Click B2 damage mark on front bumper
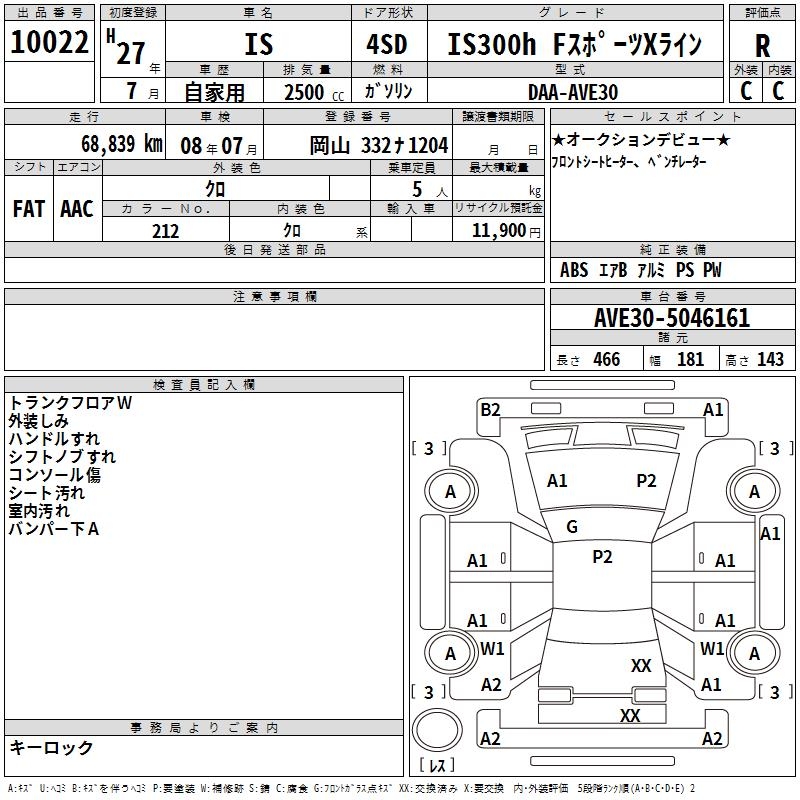Viewport: 800px width, 800px height. coord(490,410)
